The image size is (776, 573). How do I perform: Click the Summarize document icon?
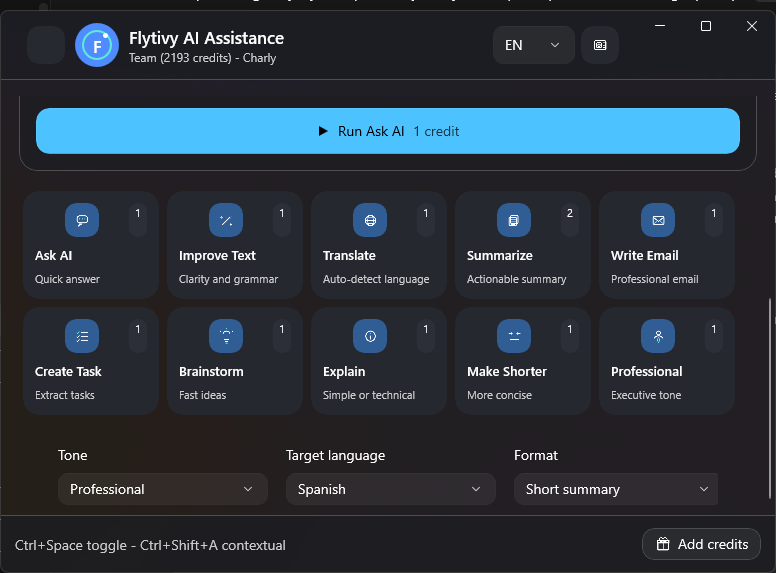(x=514, y=220)
